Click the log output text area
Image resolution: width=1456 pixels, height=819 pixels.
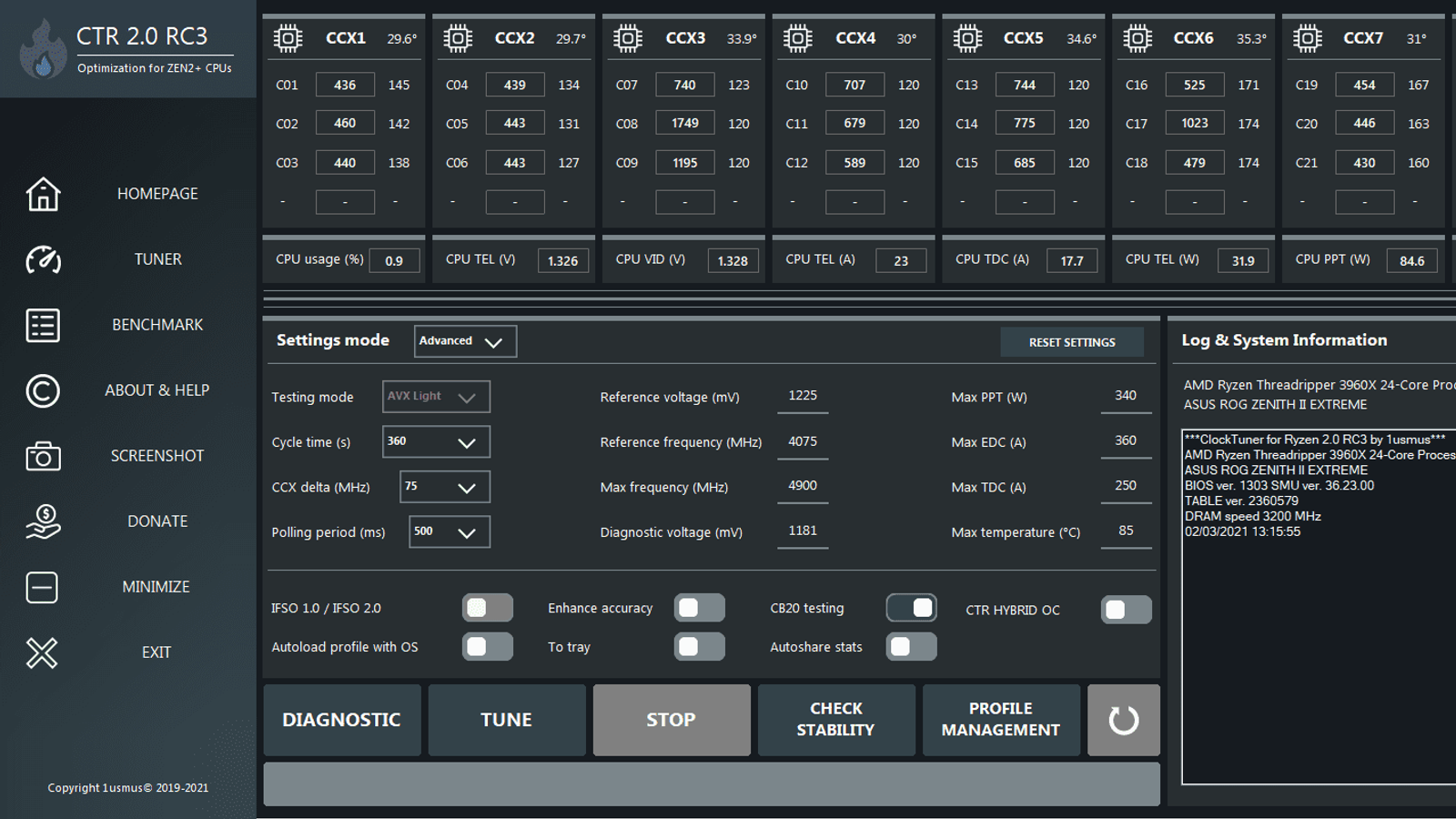[1319, 607]
